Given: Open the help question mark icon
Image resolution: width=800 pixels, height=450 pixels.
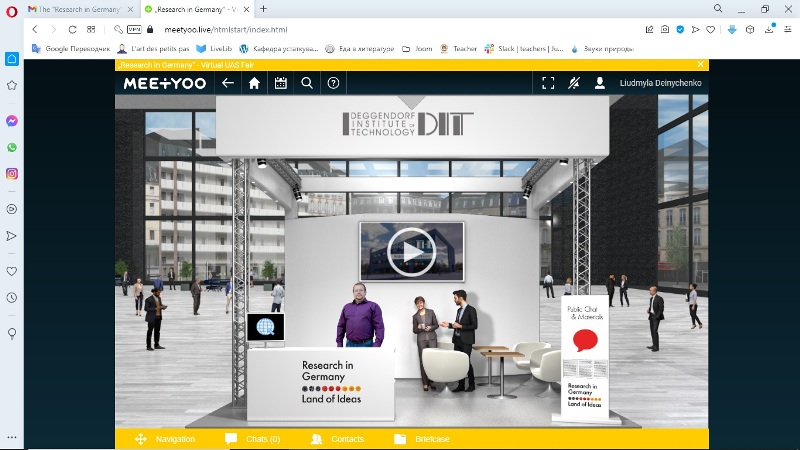Looking at the screenshot, I should (333, 83).
